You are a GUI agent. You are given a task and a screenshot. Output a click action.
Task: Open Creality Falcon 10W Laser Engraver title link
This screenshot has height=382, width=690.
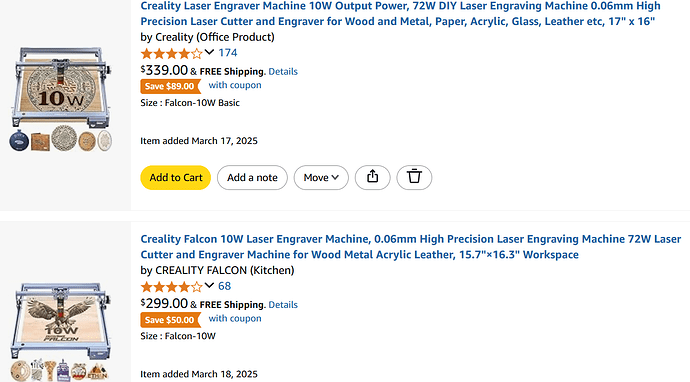(411, 247)
